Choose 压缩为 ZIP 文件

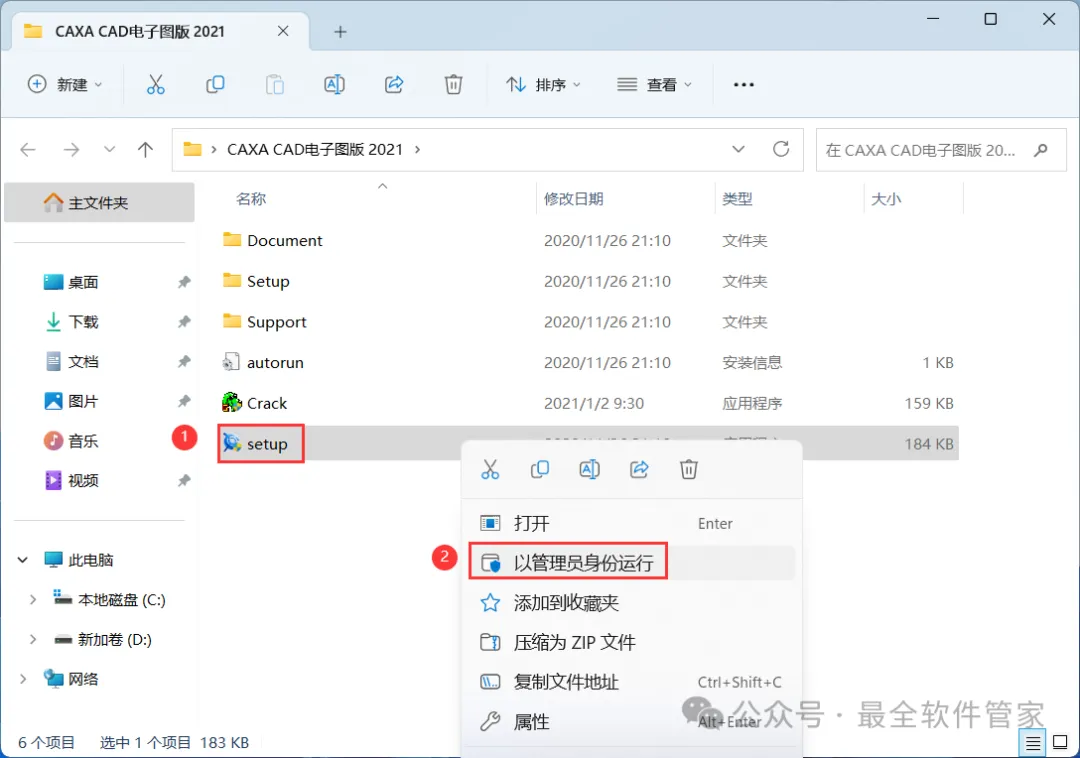(x=632, y=642)
